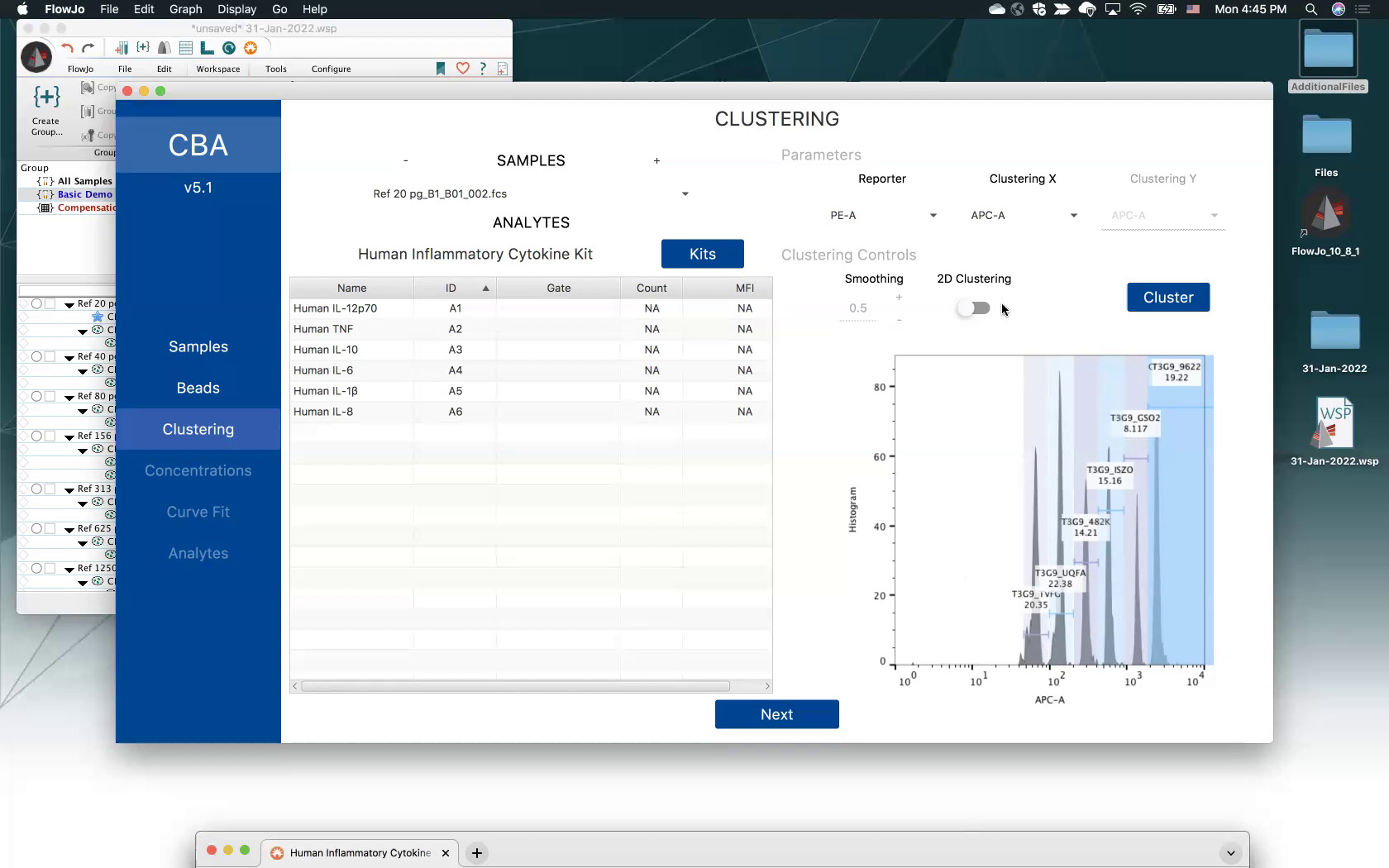The image size is (1389, 868).
Task: Open the Clustering X APC-A dropdown
Action: coord(1023,215)
